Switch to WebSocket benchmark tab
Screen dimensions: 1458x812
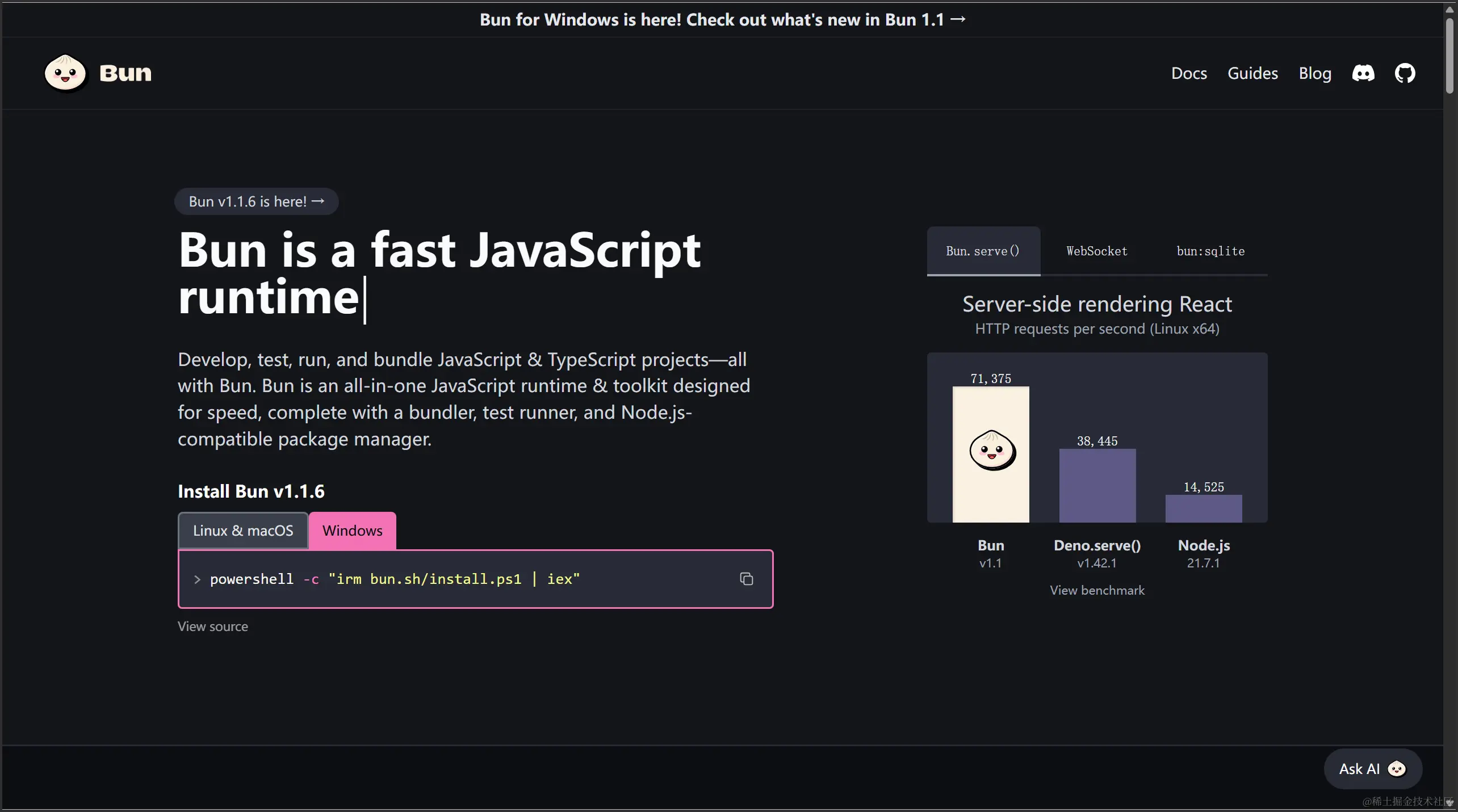tap(1096, 251)
